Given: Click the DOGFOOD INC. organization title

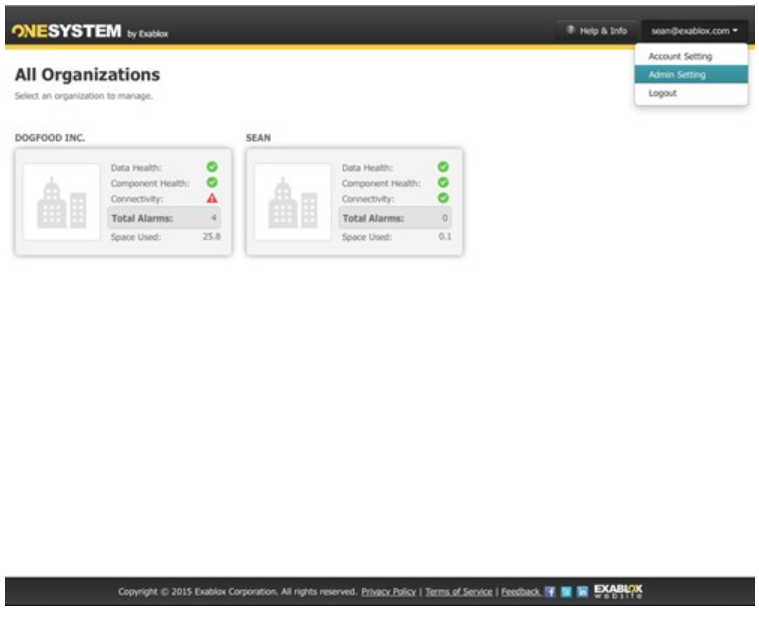Looking at the screenshot, I should 50,138.
